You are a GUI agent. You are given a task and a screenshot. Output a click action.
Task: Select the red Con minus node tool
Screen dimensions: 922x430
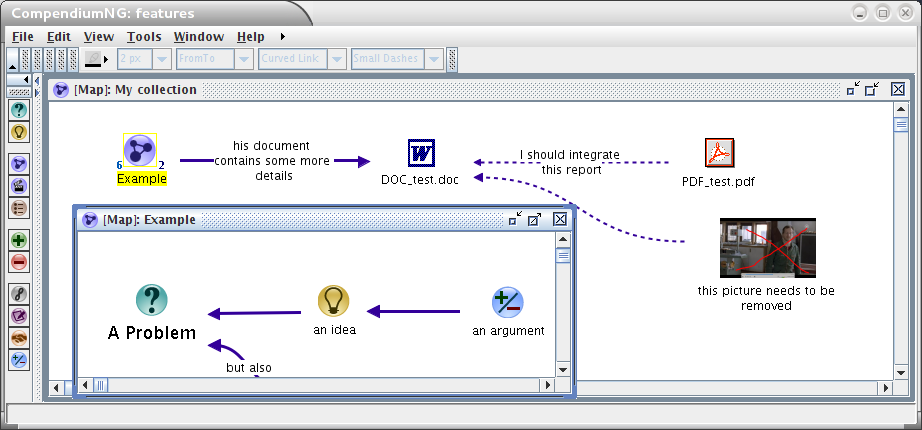[19, 262]
